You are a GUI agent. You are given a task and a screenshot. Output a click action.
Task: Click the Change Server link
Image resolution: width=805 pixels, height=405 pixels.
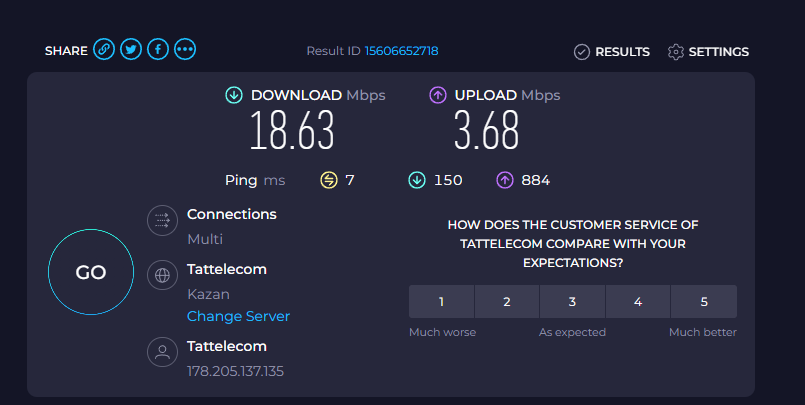[238, 316]
